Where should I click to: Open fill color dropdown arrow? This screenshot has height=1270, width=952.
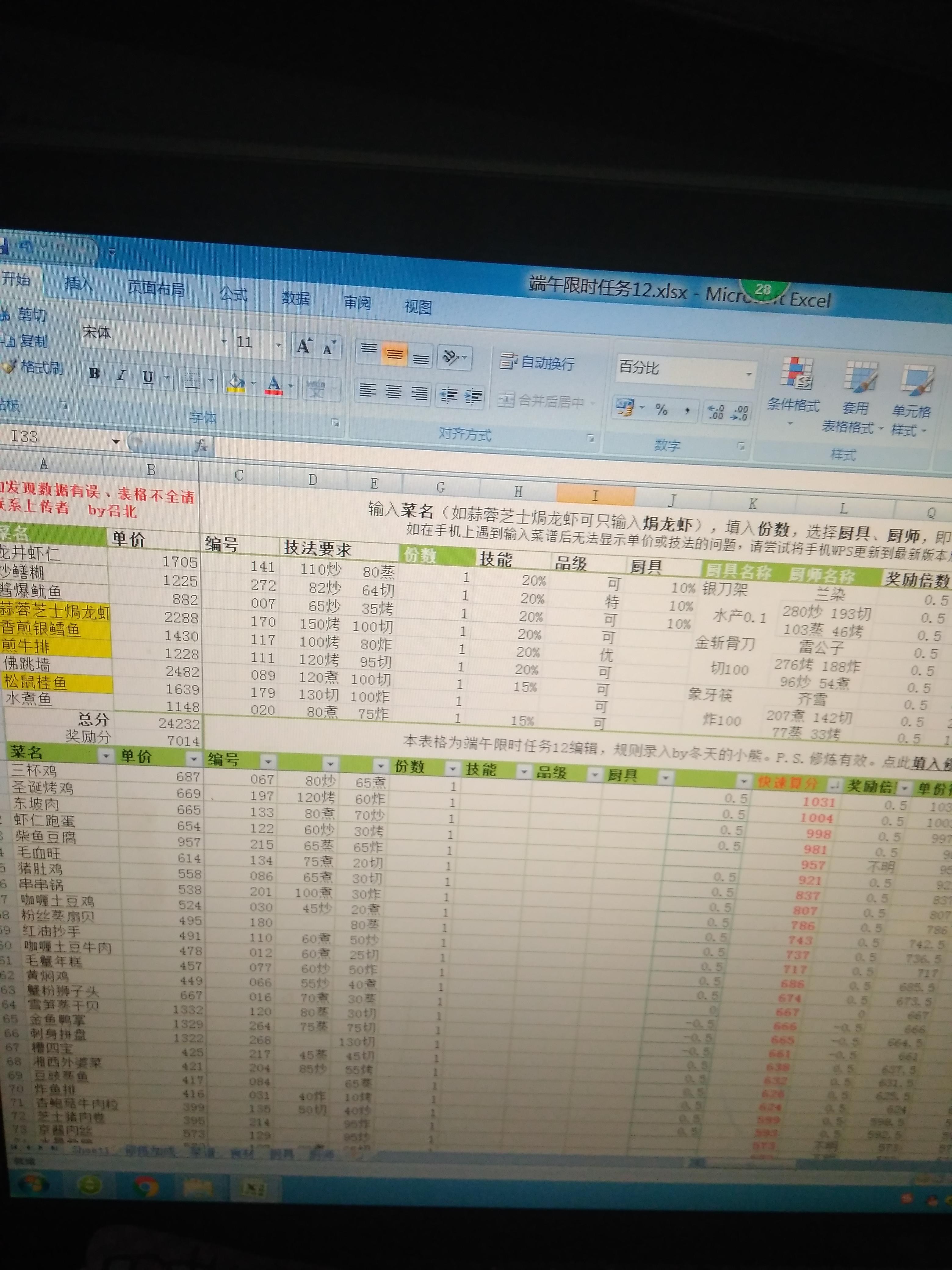[x=253, y=383]
